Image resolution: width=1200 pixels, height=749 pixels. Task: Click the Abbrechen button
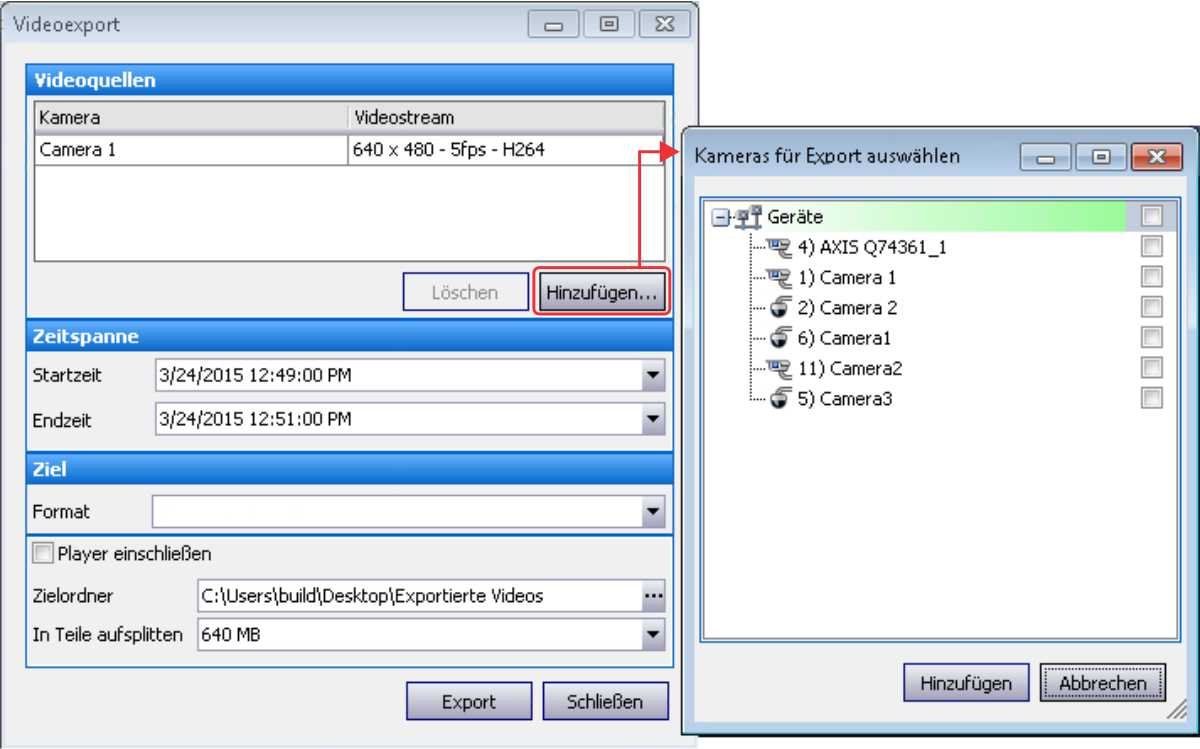pos(1103,683)
